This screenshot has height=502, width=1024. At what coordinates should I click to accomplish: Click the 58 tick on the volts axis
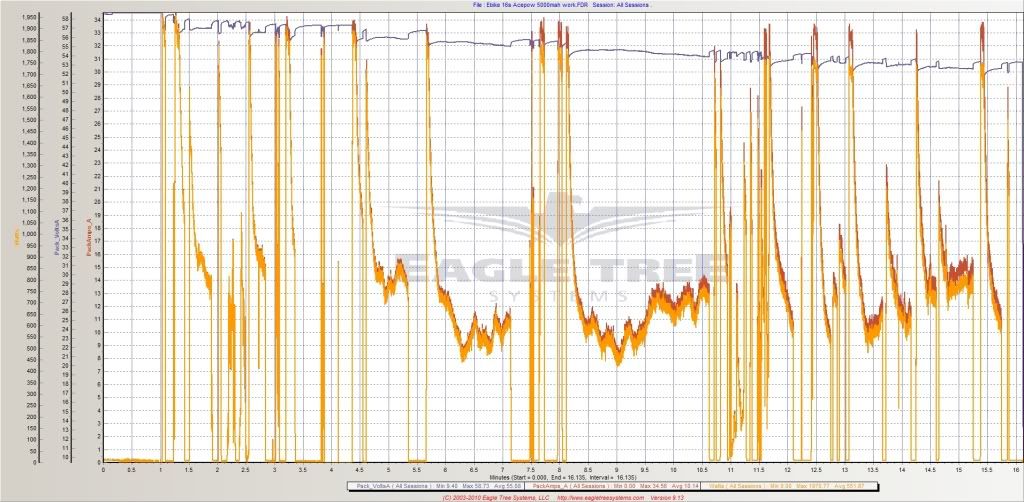click(x=66, y=19)
